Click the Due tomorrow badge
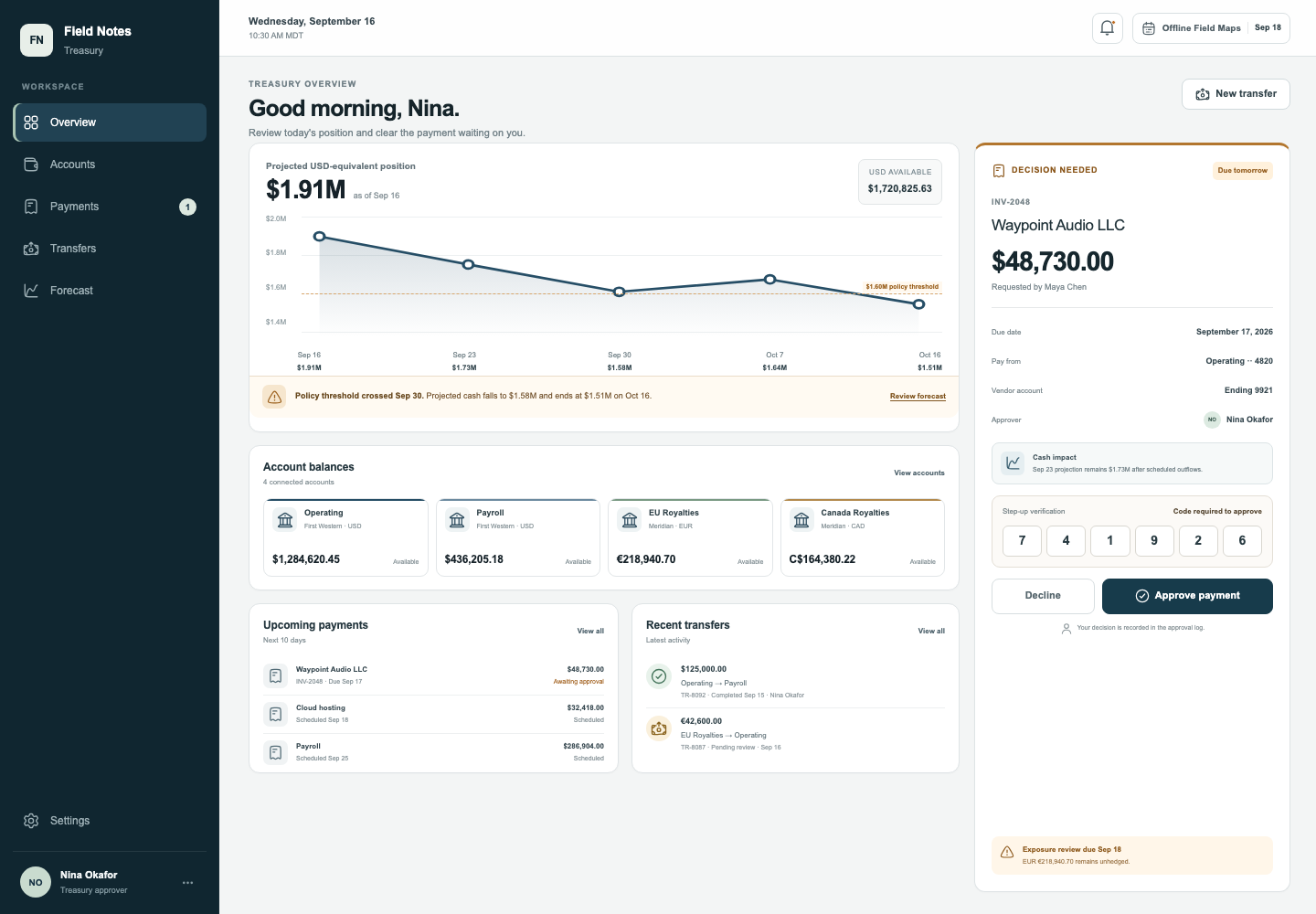Viewport: 1316px width, 914px height. pos(1243,171)
